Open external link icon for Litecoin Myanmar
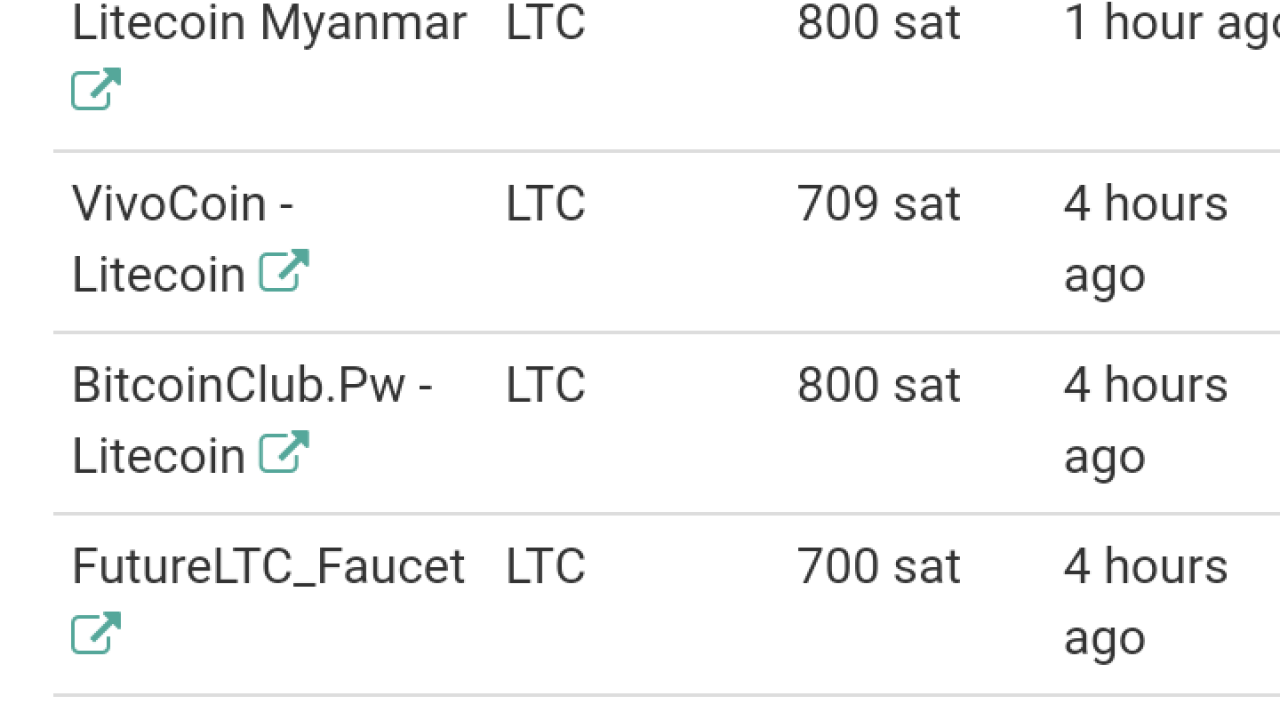This screenshot has width=1280, height=720. 96,90
